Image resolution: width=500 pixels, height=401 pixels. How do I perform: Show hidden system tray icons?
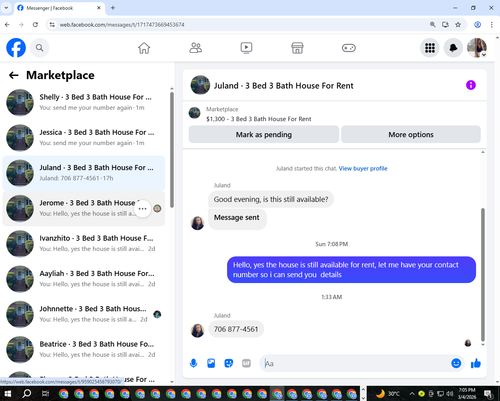(x=412, y=394)
